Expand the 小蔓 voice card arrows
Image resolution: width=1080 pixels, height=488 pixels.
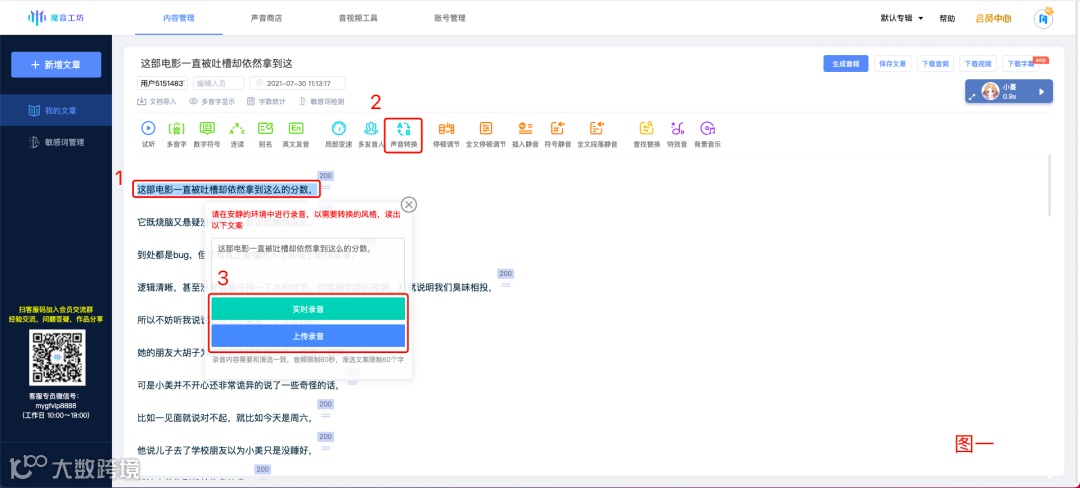pos(973,98)
